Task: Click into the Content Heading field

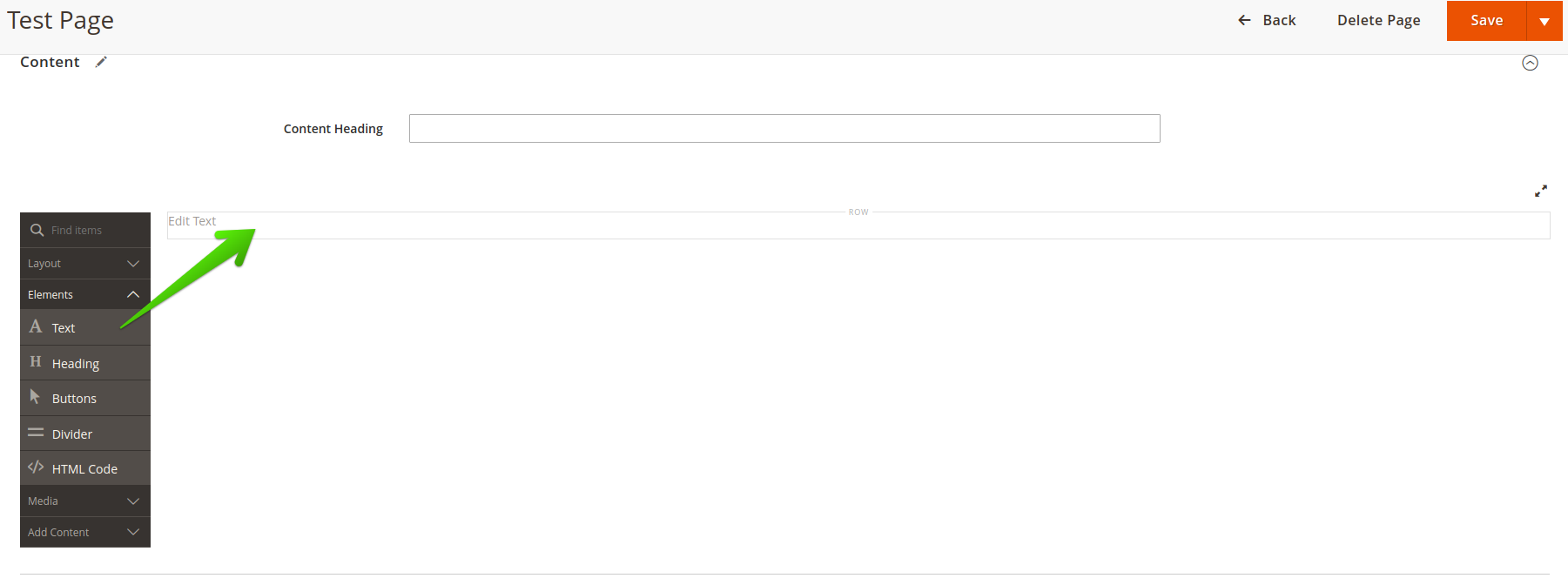Action: 784,129
